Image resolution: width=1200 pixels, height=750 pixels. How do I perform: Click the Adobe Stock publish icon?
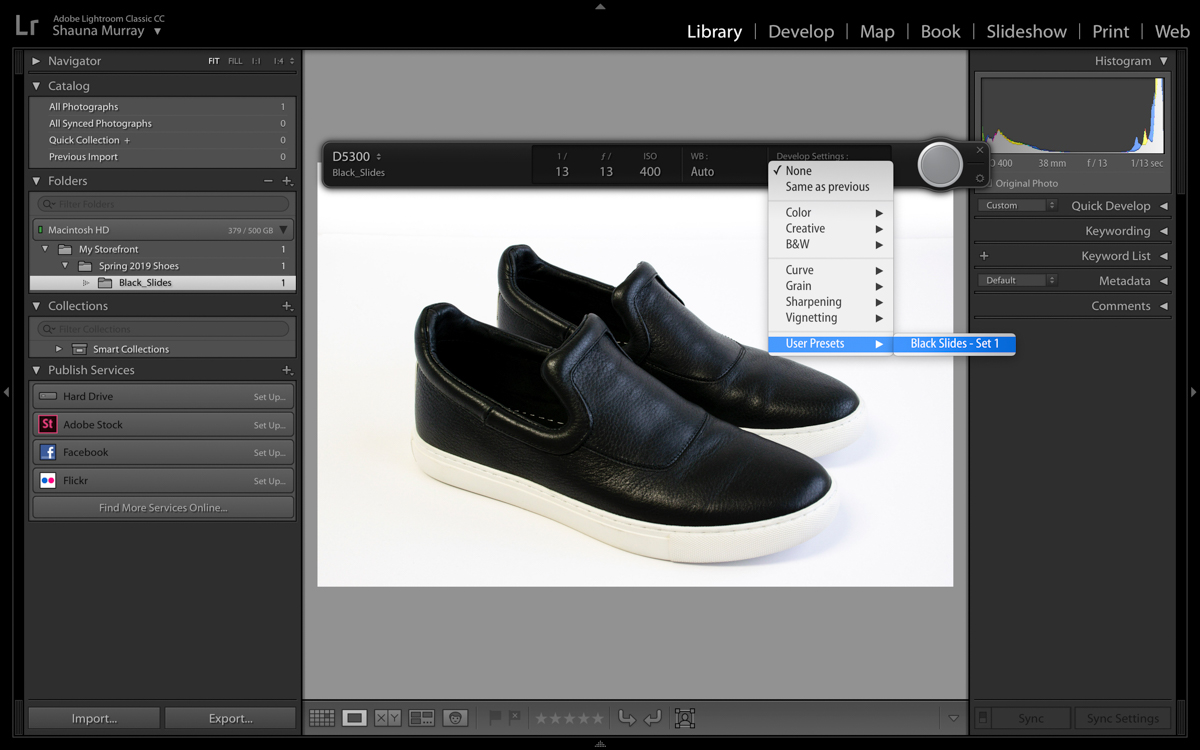[x=47, y=424]
